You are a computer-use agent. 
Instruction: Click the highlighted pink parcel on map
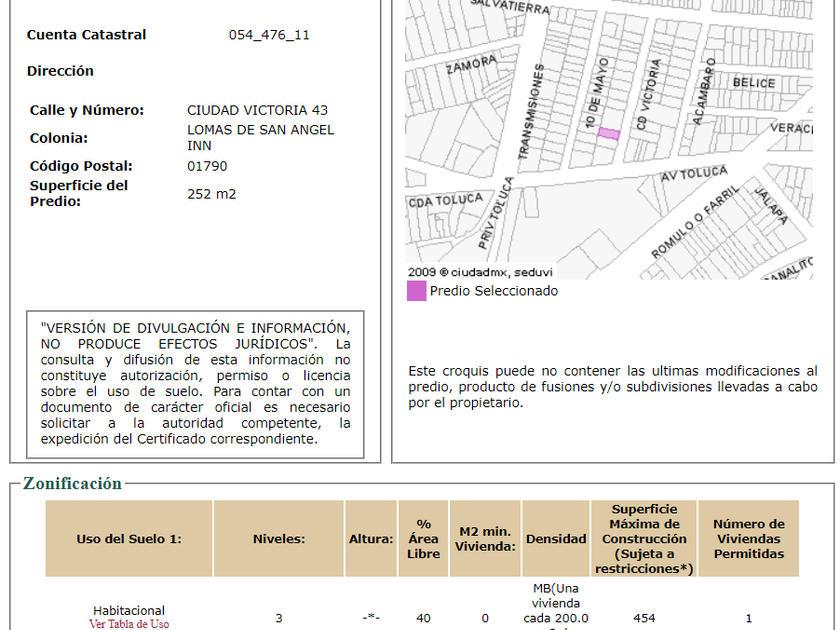coord(609,133)
